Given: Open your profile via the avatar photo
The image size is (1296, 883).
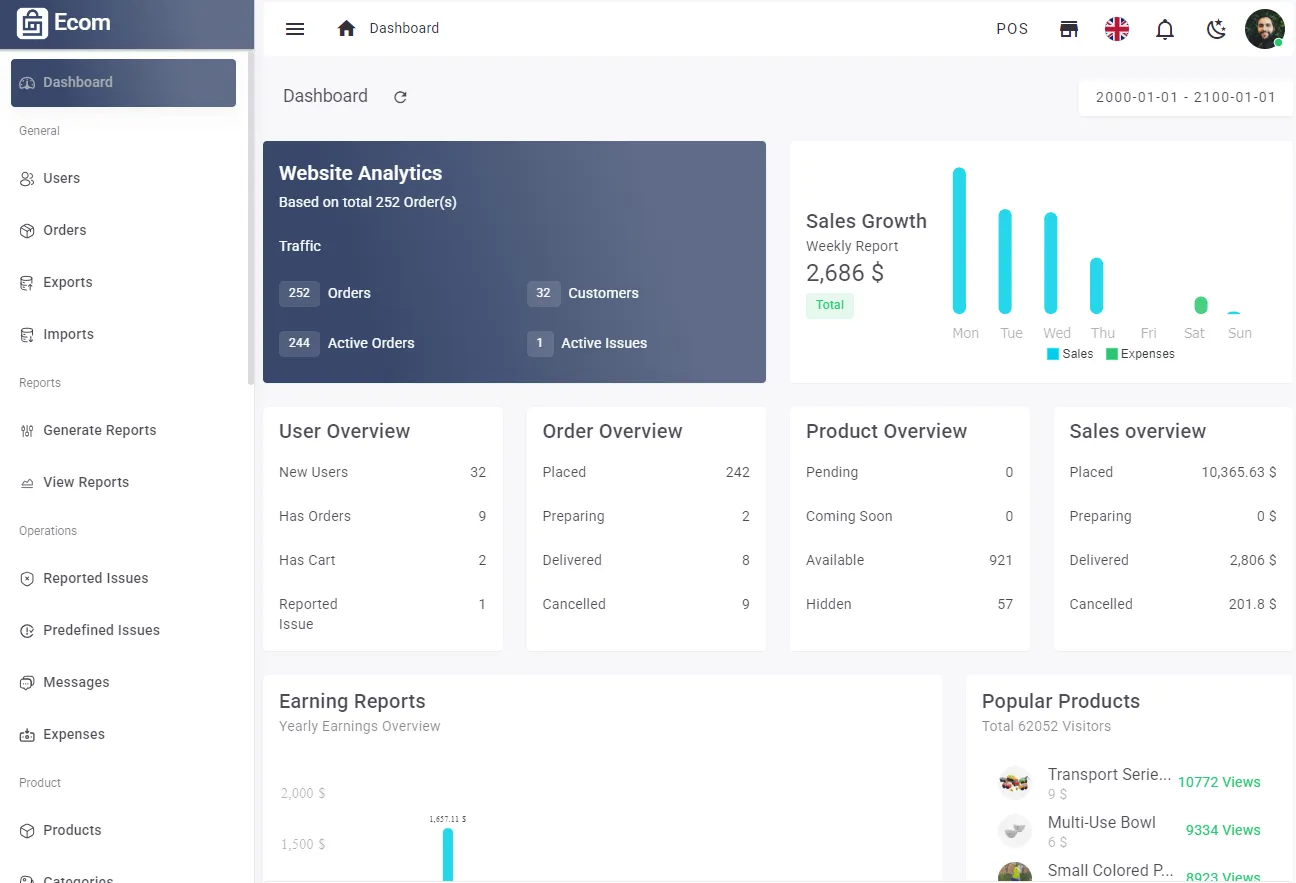Looking at the screenshot, I should point(1265,29).
